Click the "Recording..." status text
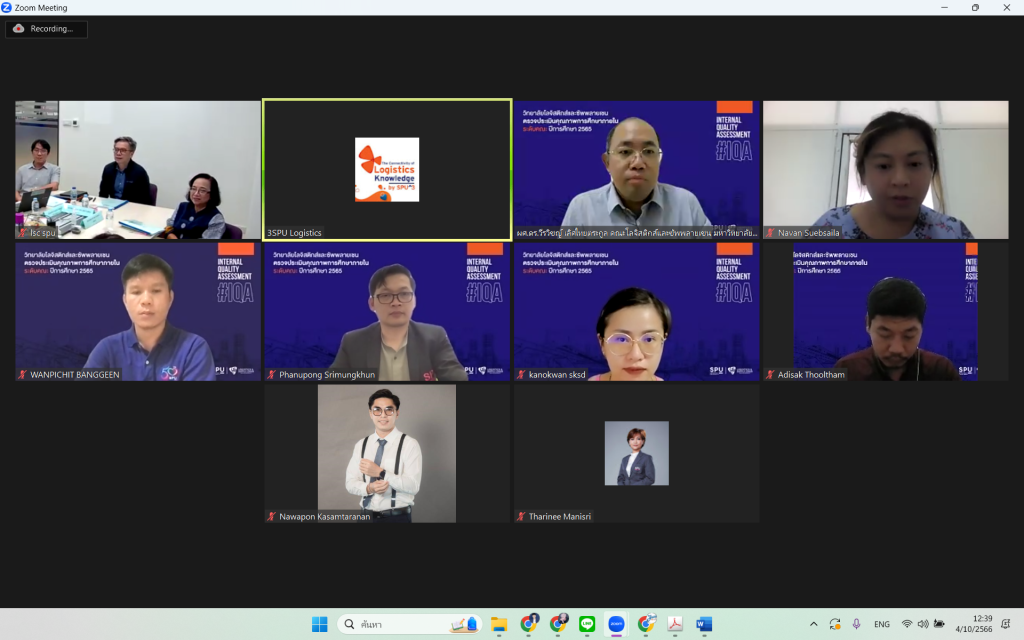The width and height of the screenshot is (1024, 640). pos(52,29)
